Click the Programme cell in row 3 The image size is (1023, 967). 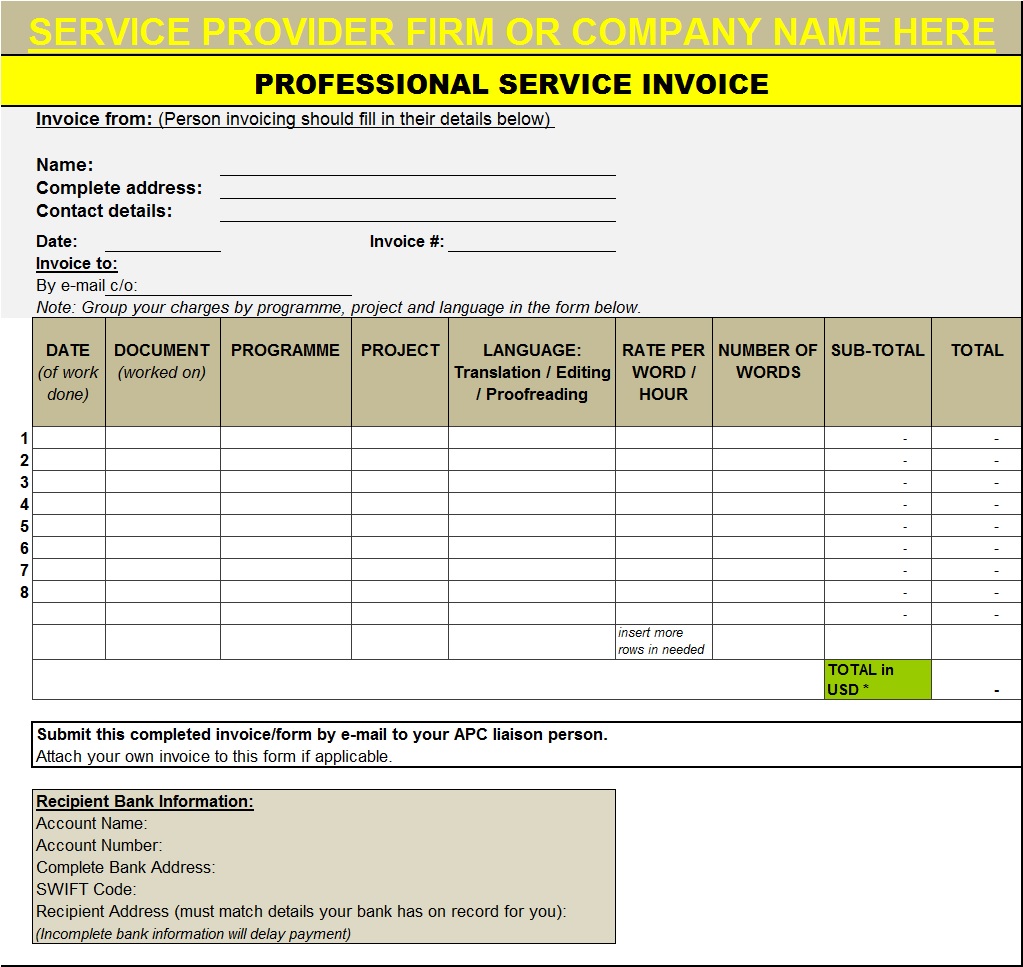(286, 482)
